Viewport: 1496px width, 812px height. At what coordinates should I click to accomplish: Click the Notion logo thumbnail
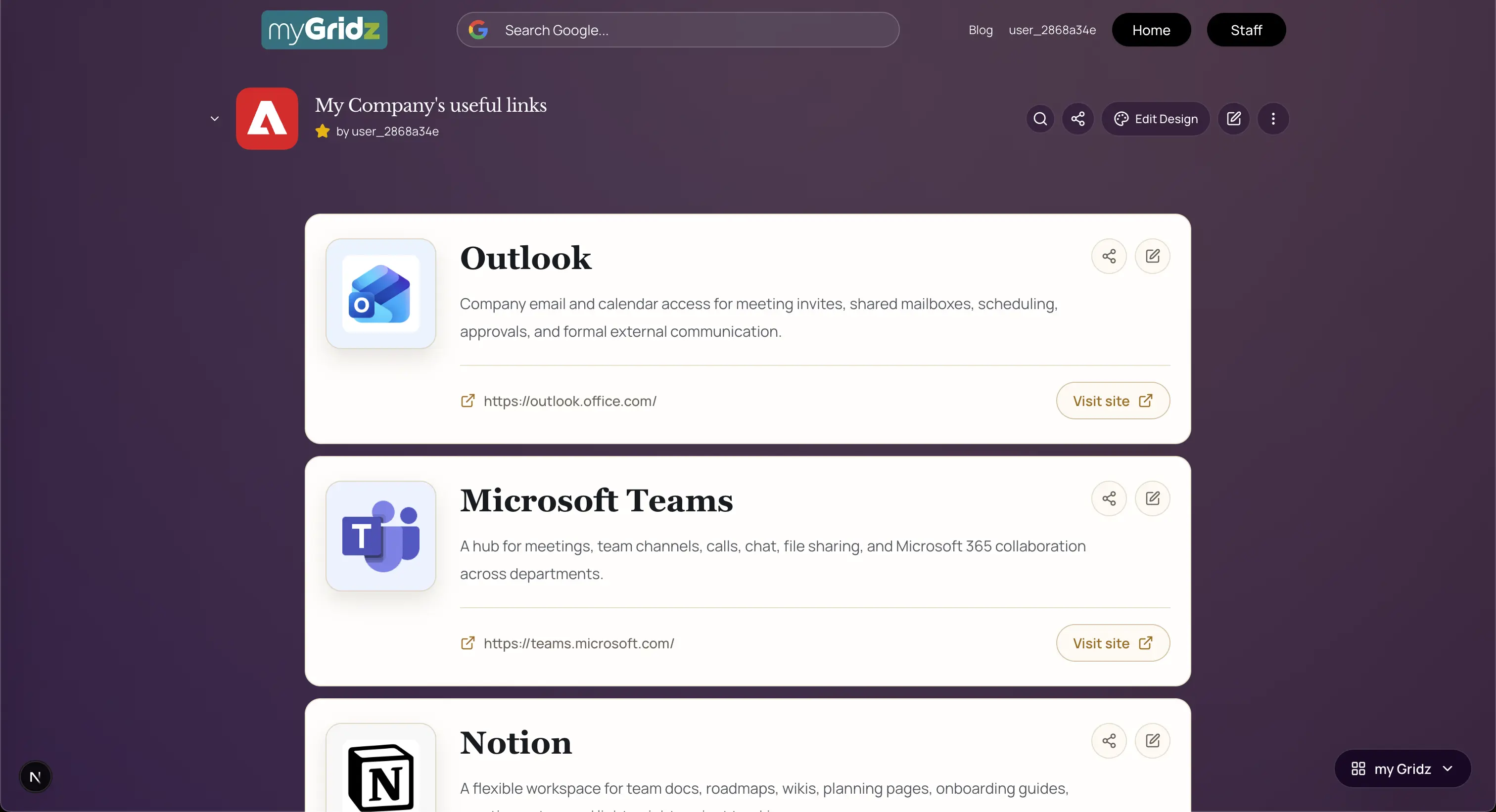[381, 767]
